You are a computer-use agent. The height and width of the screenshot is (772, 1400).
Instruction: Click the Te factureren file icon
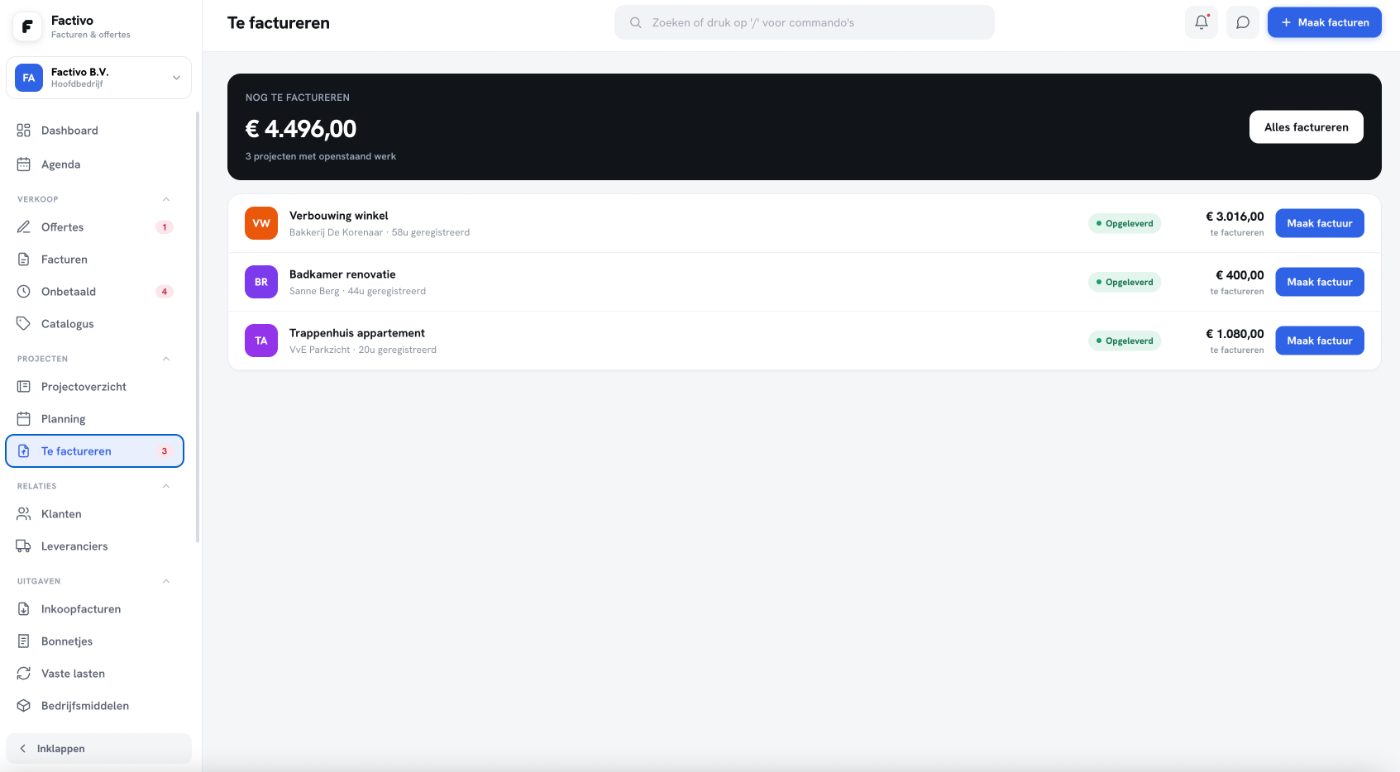point(24,451)
